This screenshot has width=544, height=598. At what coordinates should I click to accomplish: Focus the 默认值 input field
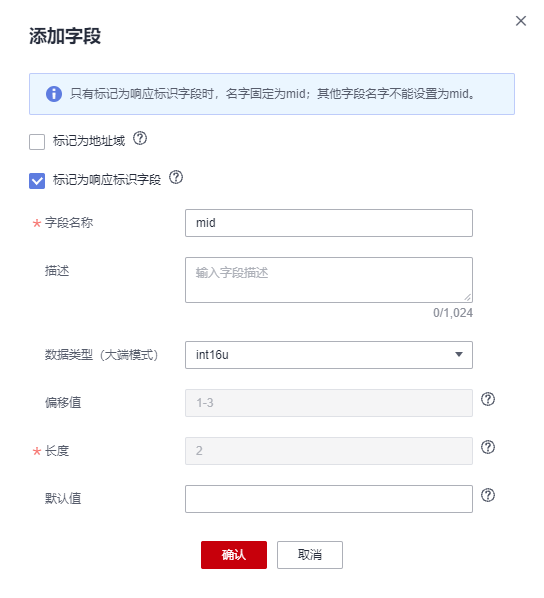(329, 499)
